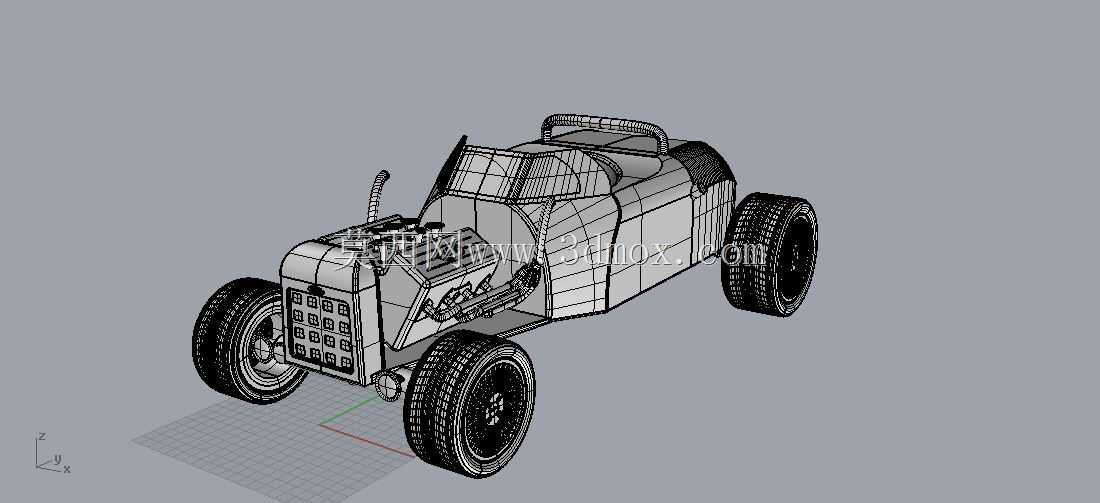
Task: Select the roll bar behind the seats
Action: click(604, 132)
